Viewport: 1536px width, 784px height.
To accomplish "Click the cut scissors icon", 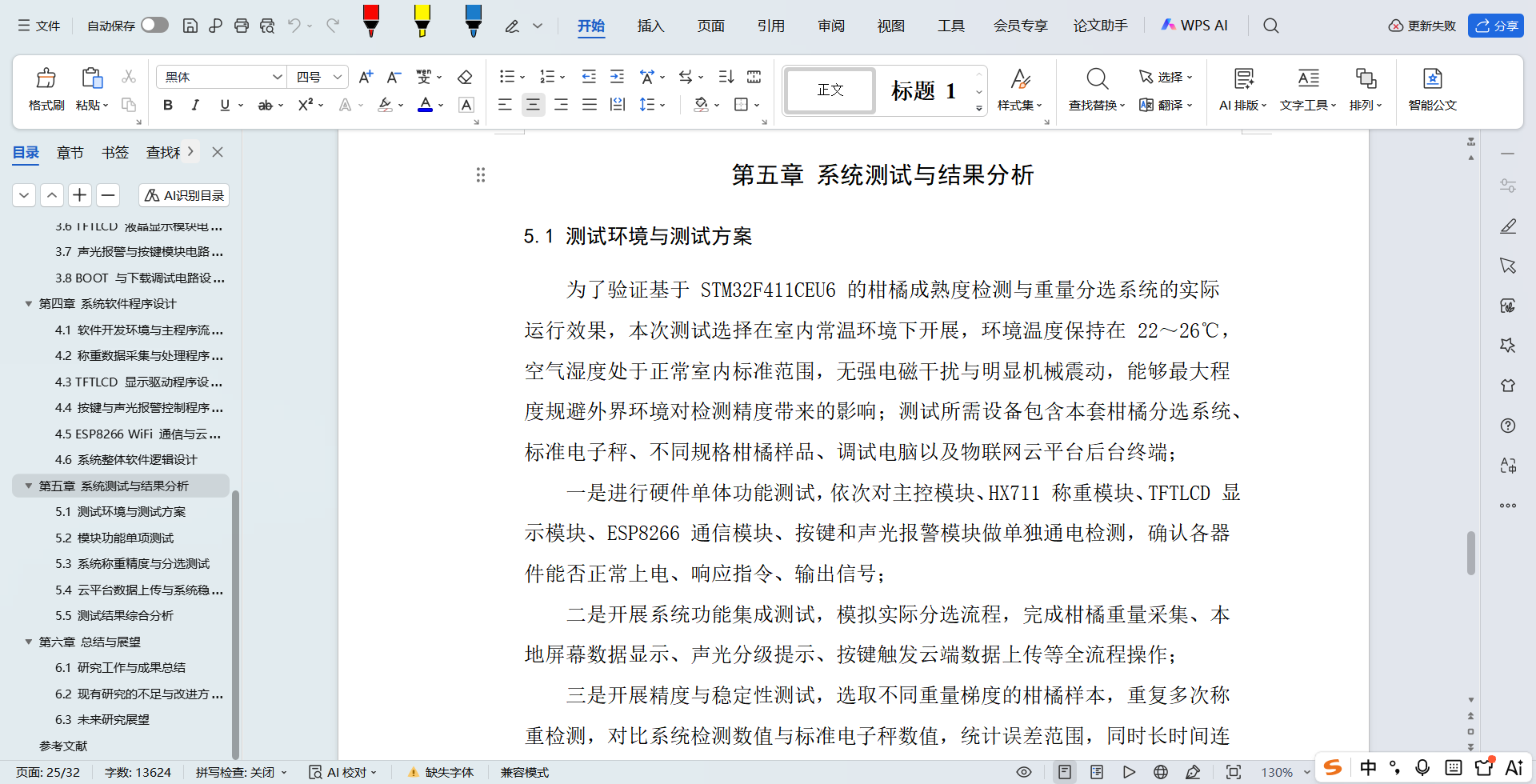I will point(128,77).
